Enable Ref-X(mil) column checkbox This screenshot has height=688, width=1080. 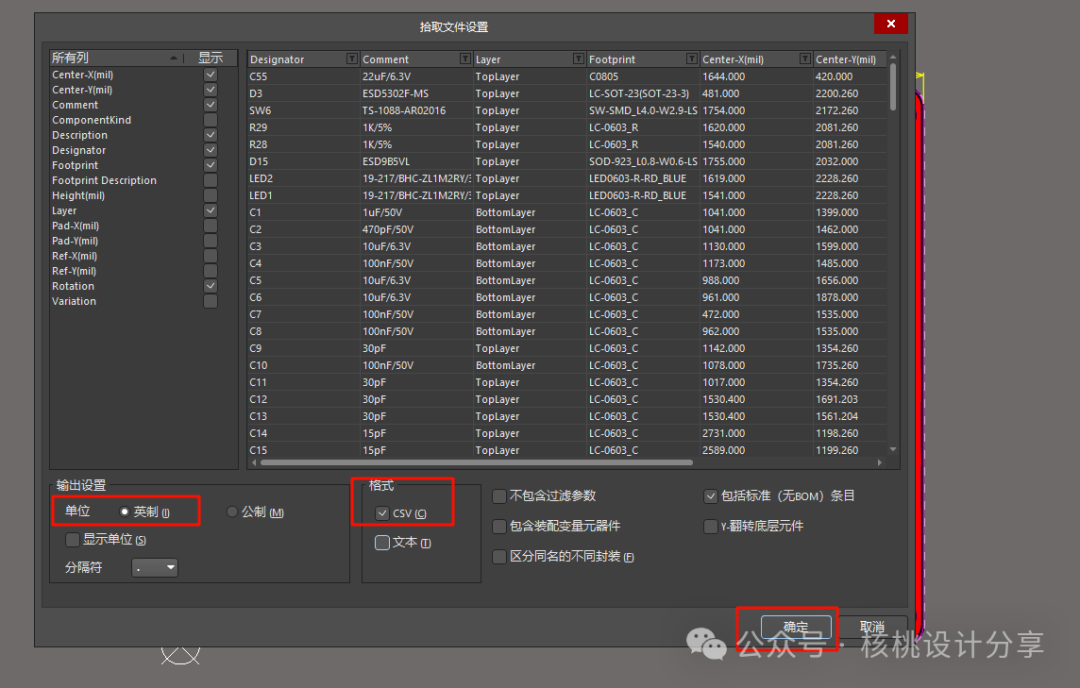pyautogui.click(x=211, y=256)
